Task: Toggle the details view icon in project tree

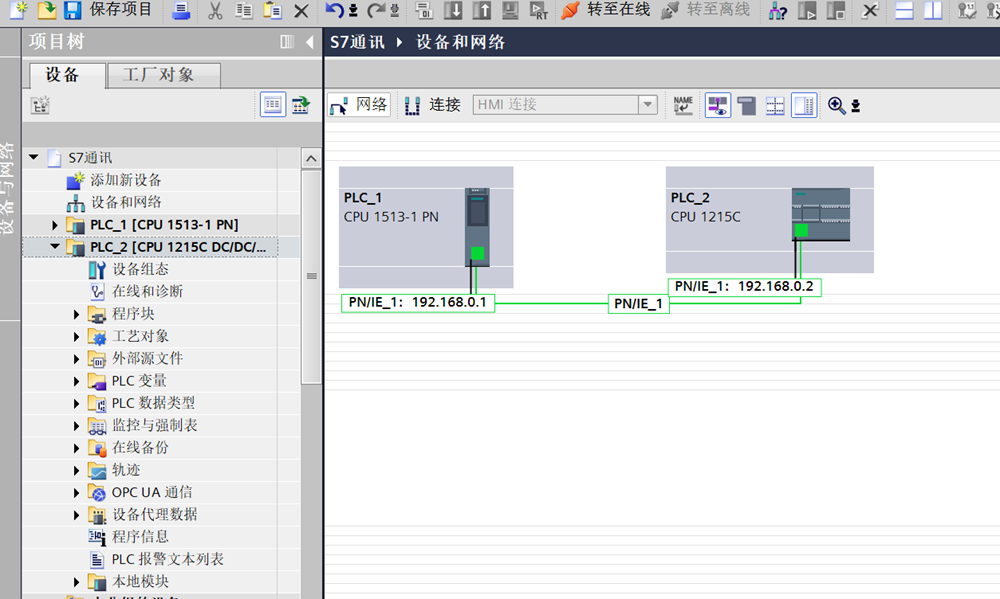Action: (x=272, y=105)
